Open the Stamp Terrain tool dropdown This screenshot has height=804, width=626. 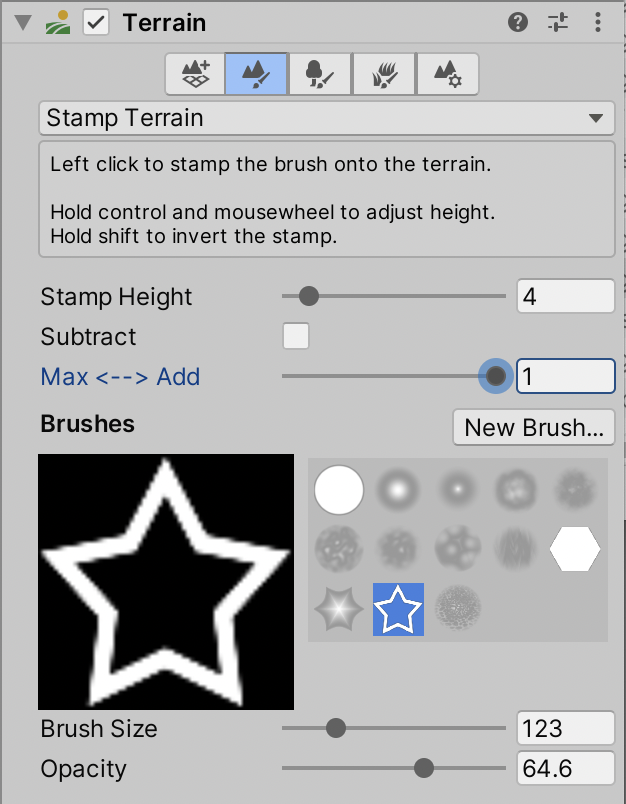tap(326, 118)
